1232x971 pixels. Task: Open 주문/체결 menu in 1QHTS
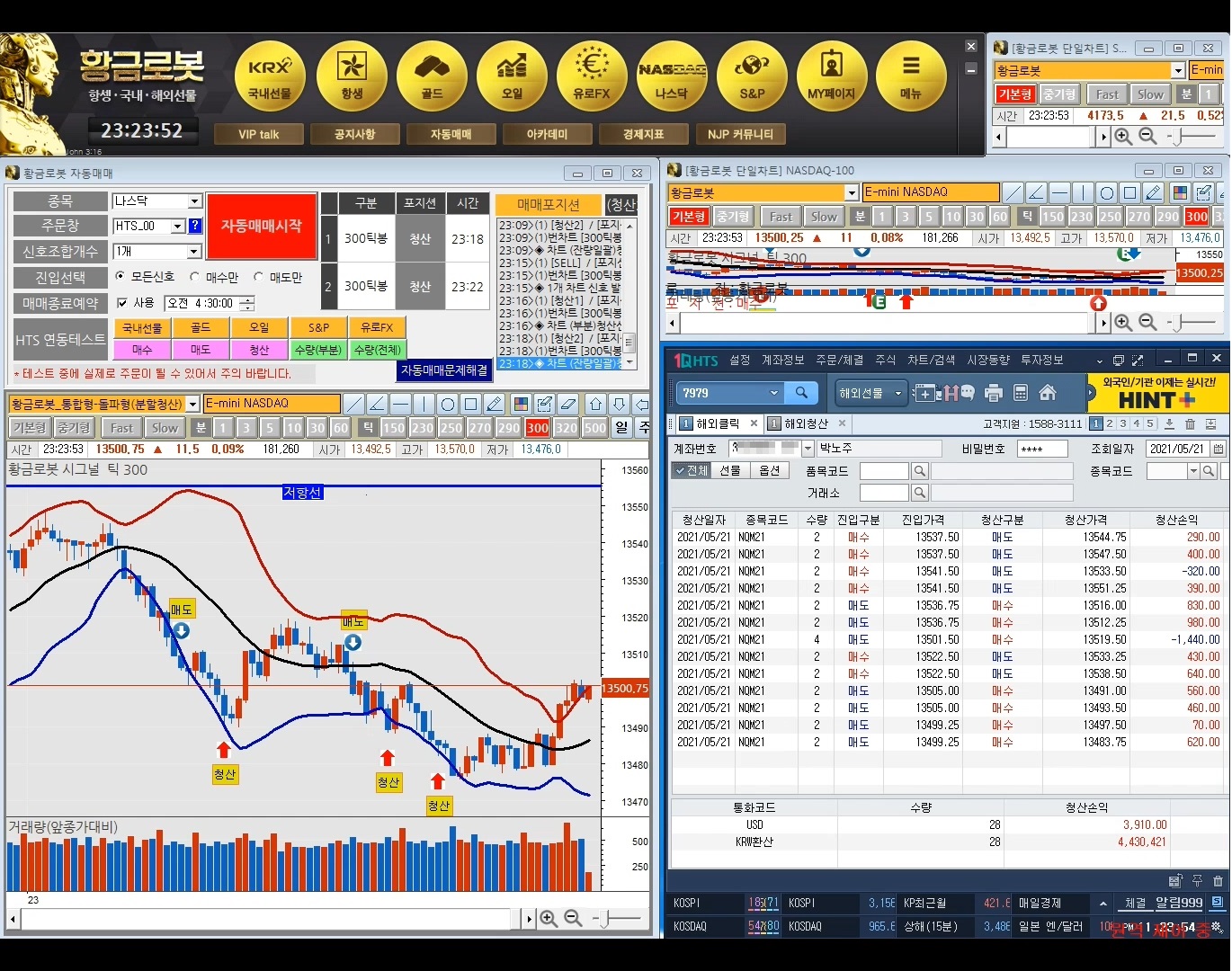pos(840,360)
